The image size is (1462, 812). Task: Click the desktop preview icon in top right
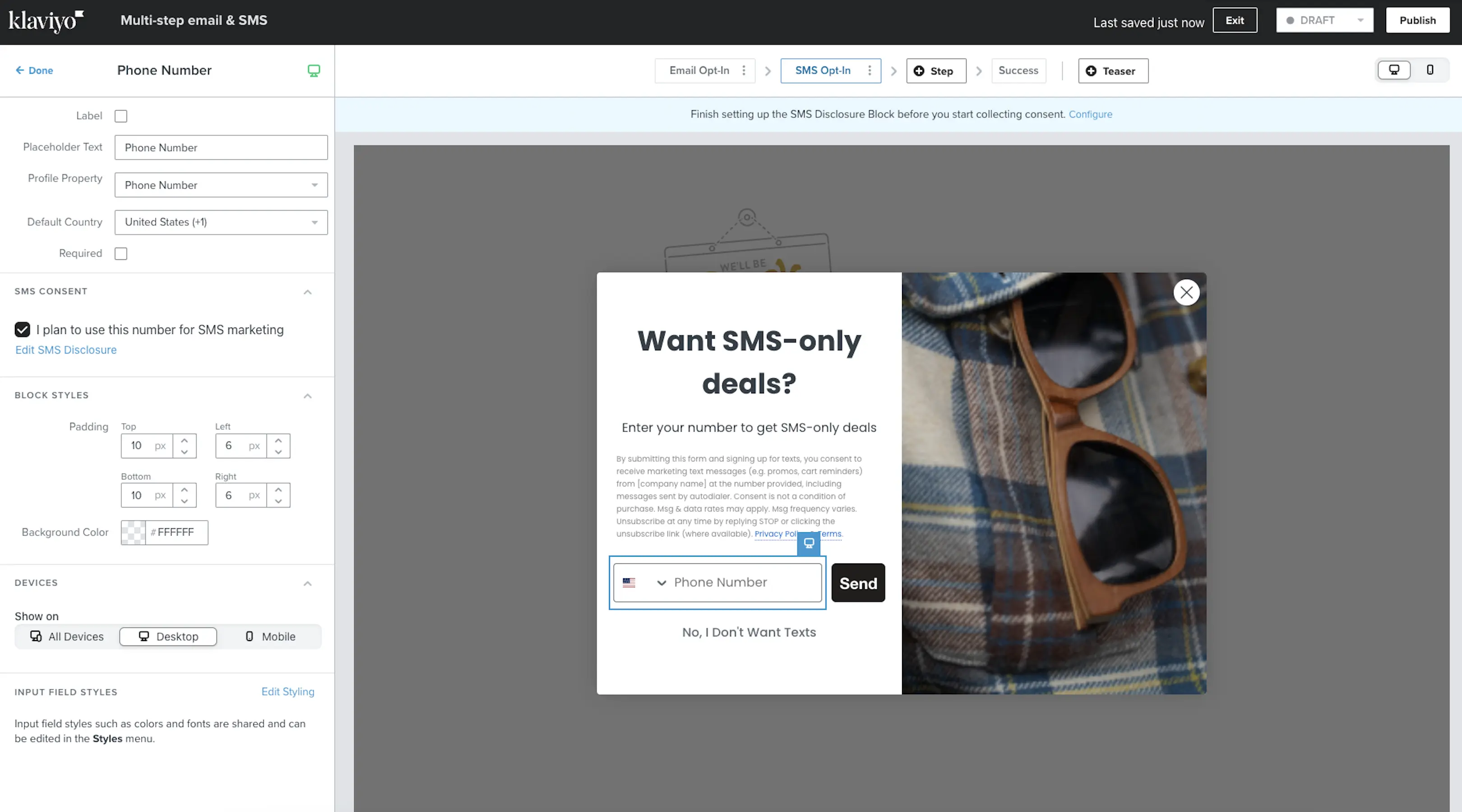click(x=1393, y=70)
